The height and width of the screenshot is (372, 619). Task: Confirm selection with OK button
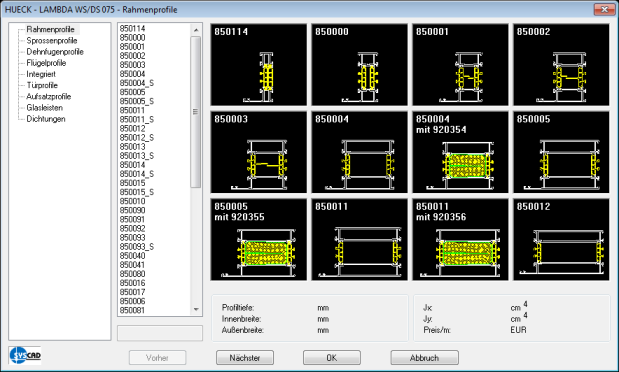click(332, 358)
